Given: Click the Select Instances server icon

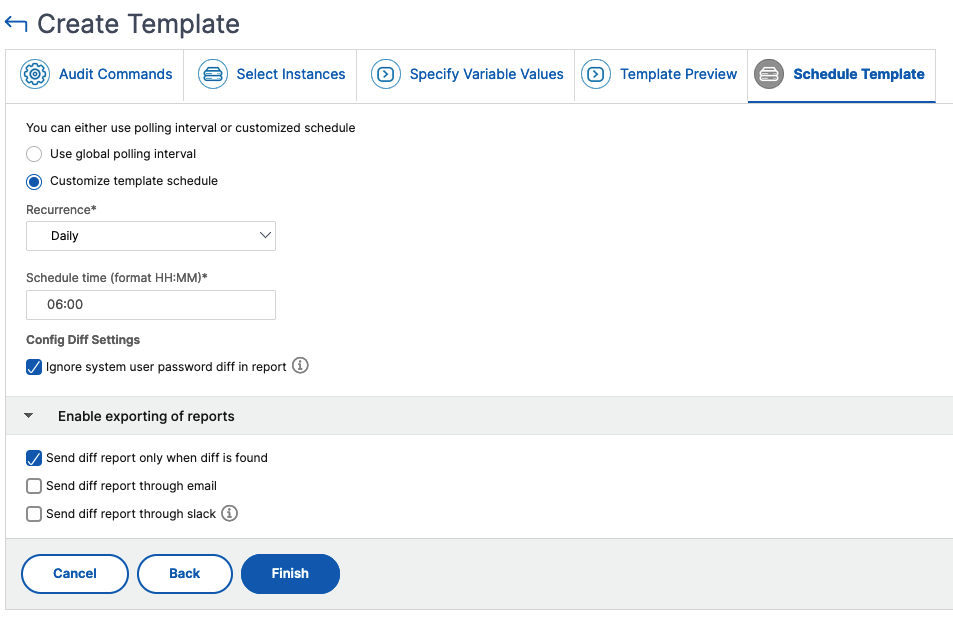Looking at the screenshot, I should [x=213, y=74].
